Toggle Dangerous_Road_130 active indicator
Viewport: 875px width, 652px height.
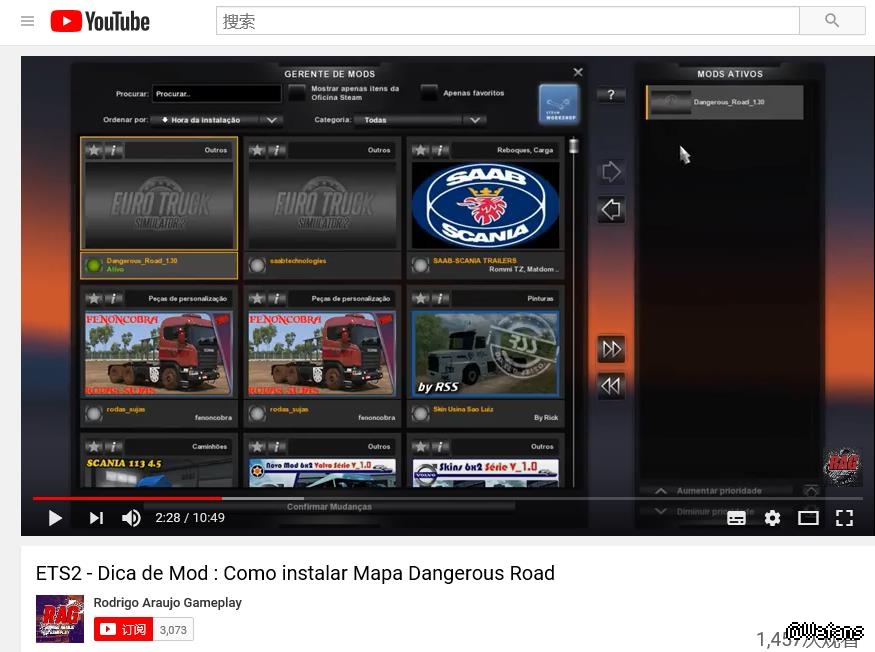coord(94,265)
